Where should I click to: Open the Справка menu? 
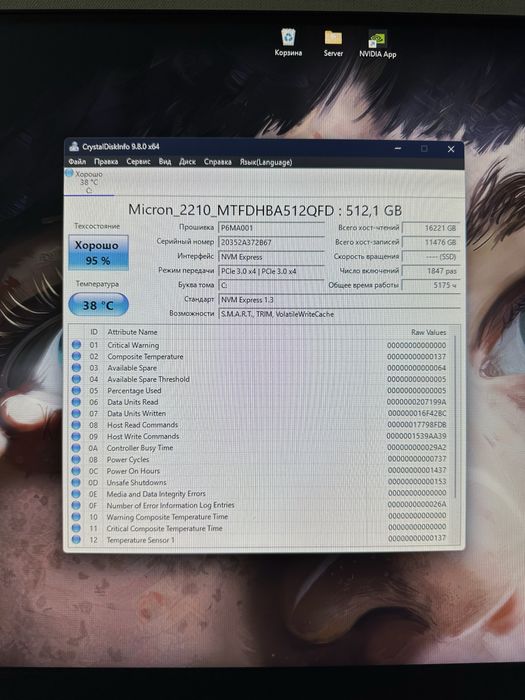point(217,162)
